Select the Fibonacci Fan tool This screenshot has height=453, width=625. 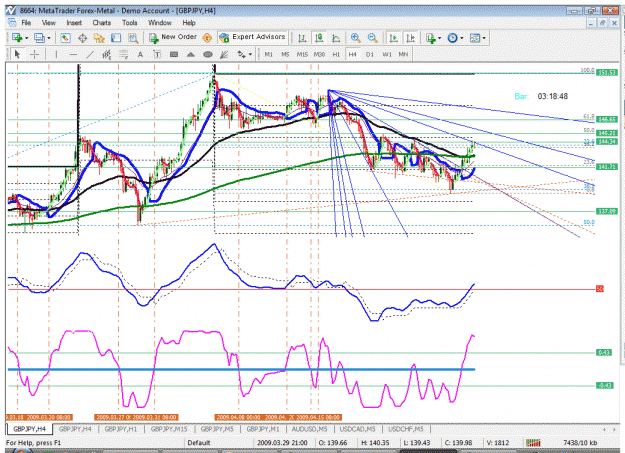pos(224,54)
